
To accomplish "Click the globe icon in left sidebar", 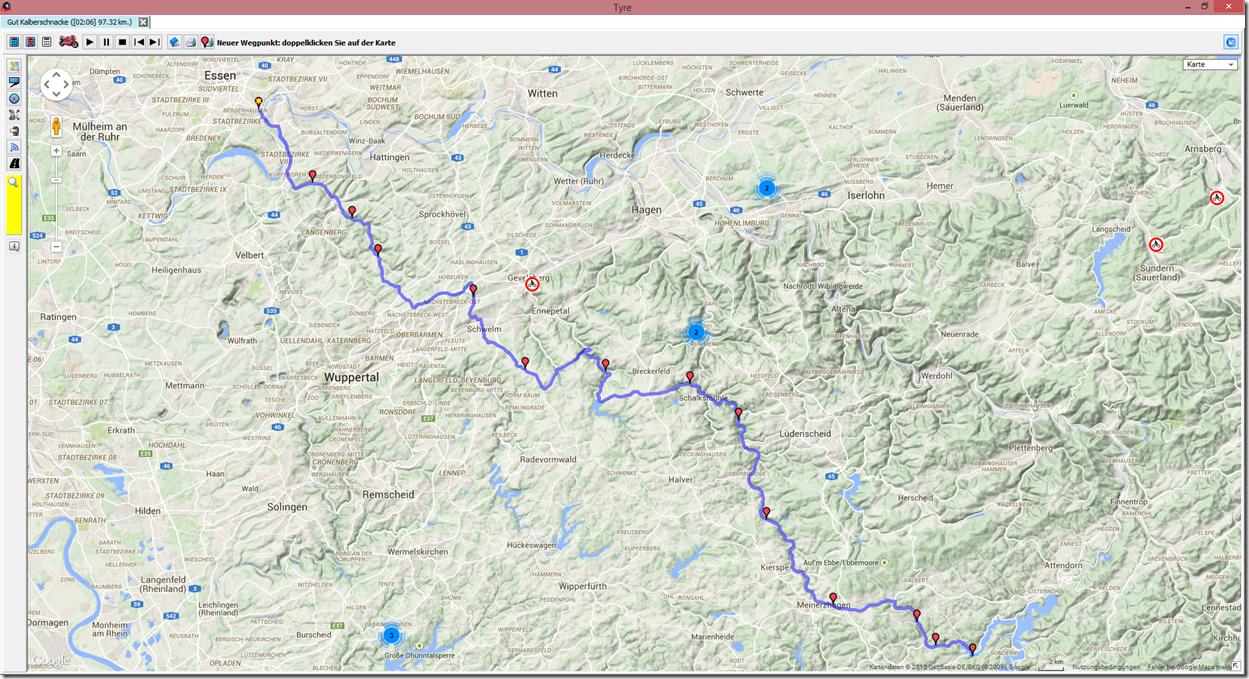I will coord(14,99).
